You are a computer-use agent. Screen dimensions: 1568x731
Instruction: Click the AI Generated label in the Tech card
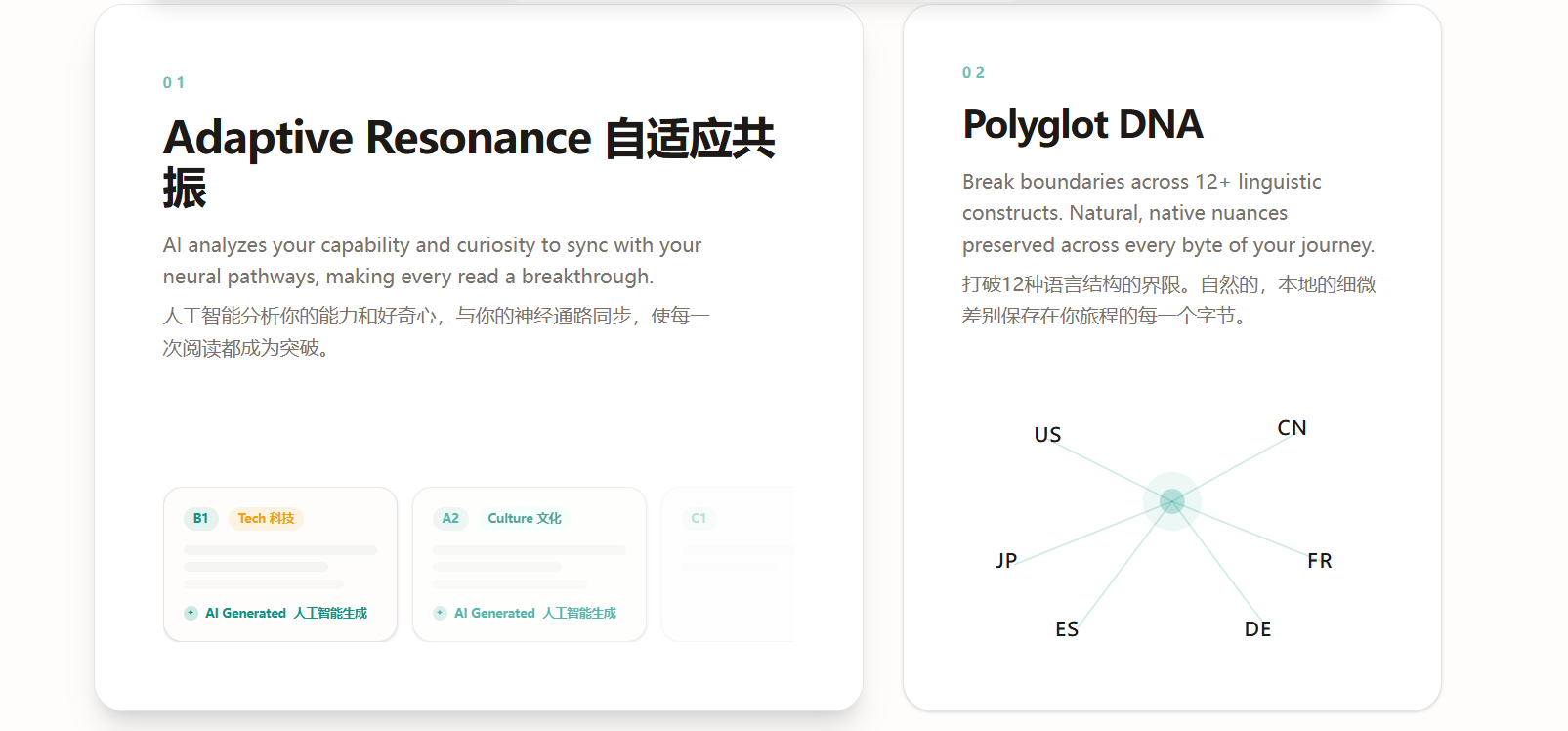286,613
